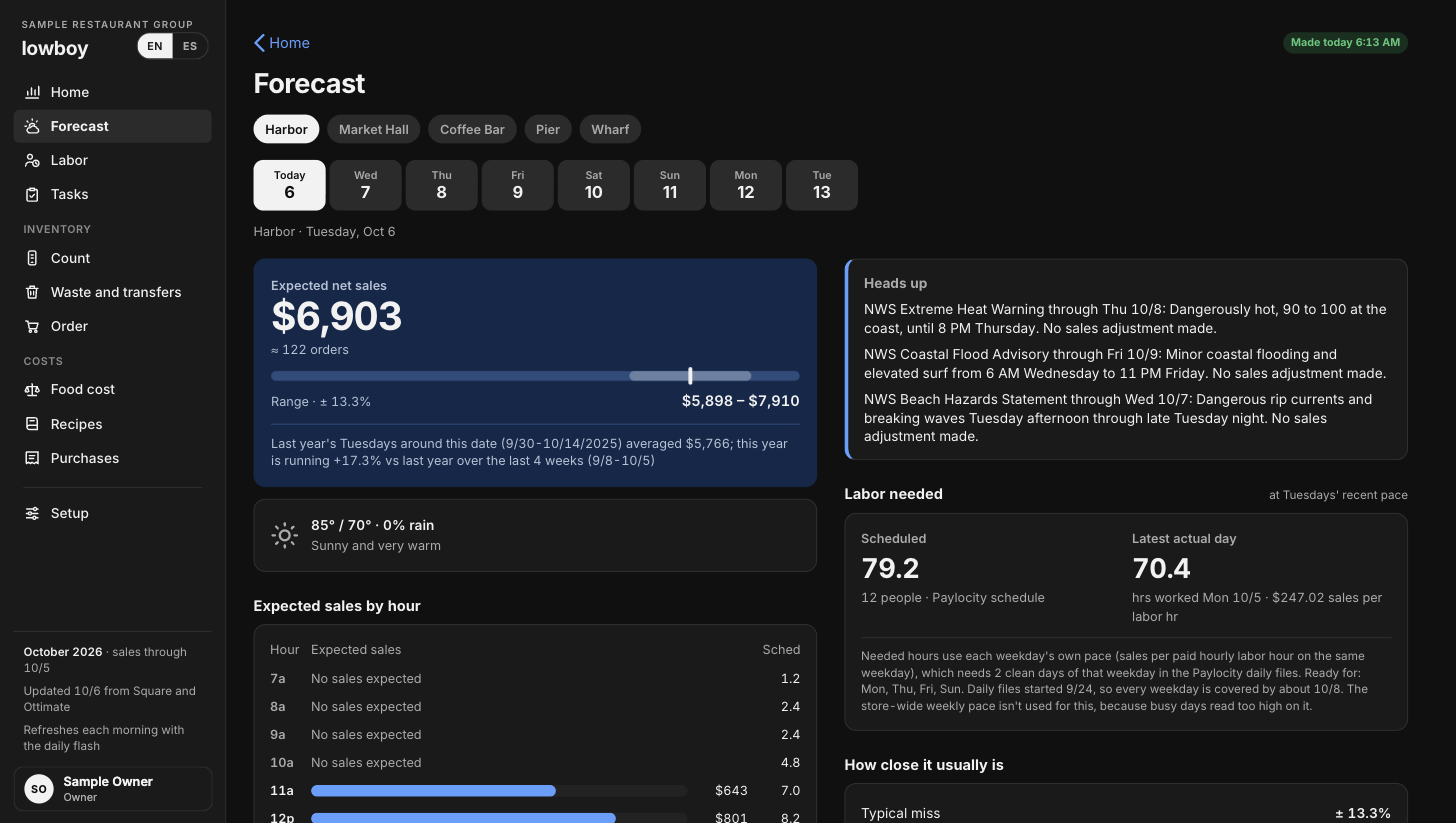Image resolution: width=1456 pixels, height=823 pixels.
Task: Click the Sched column header
Action: coord(781,650)
